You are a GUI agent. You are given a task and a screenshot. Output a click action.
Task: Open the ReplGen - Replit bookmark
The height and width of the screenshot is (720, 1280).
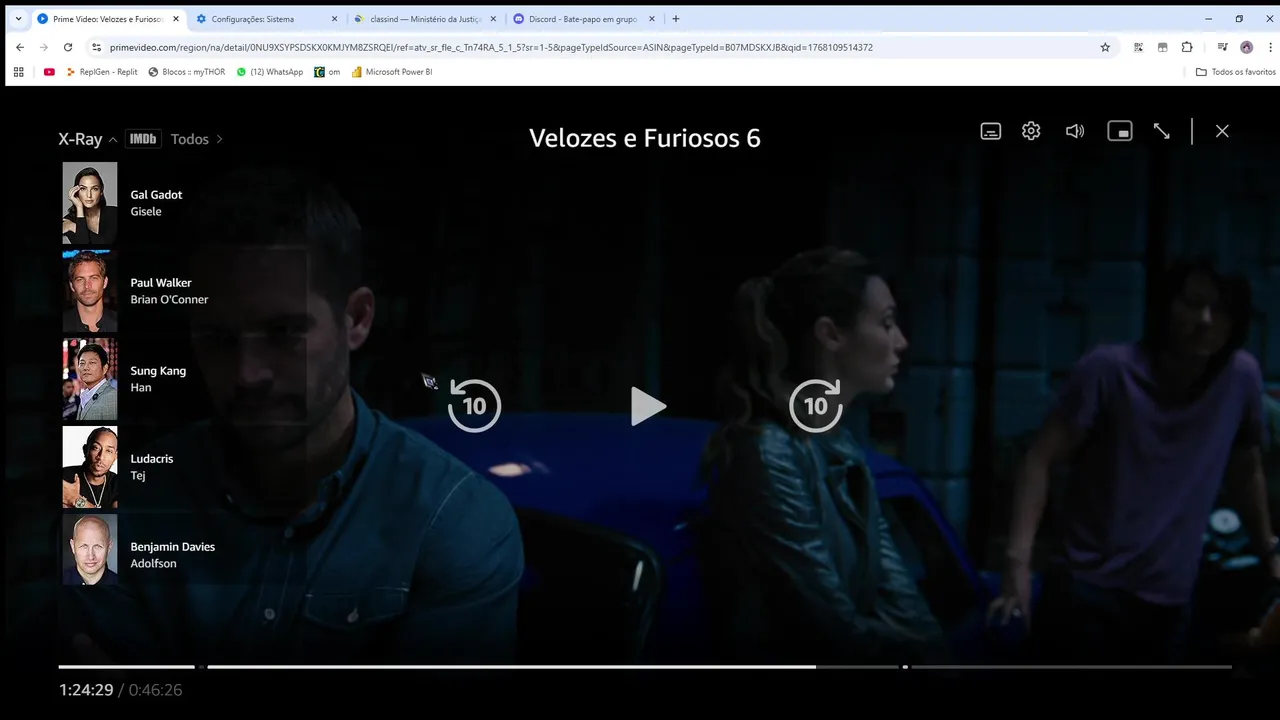pos(102,72)
